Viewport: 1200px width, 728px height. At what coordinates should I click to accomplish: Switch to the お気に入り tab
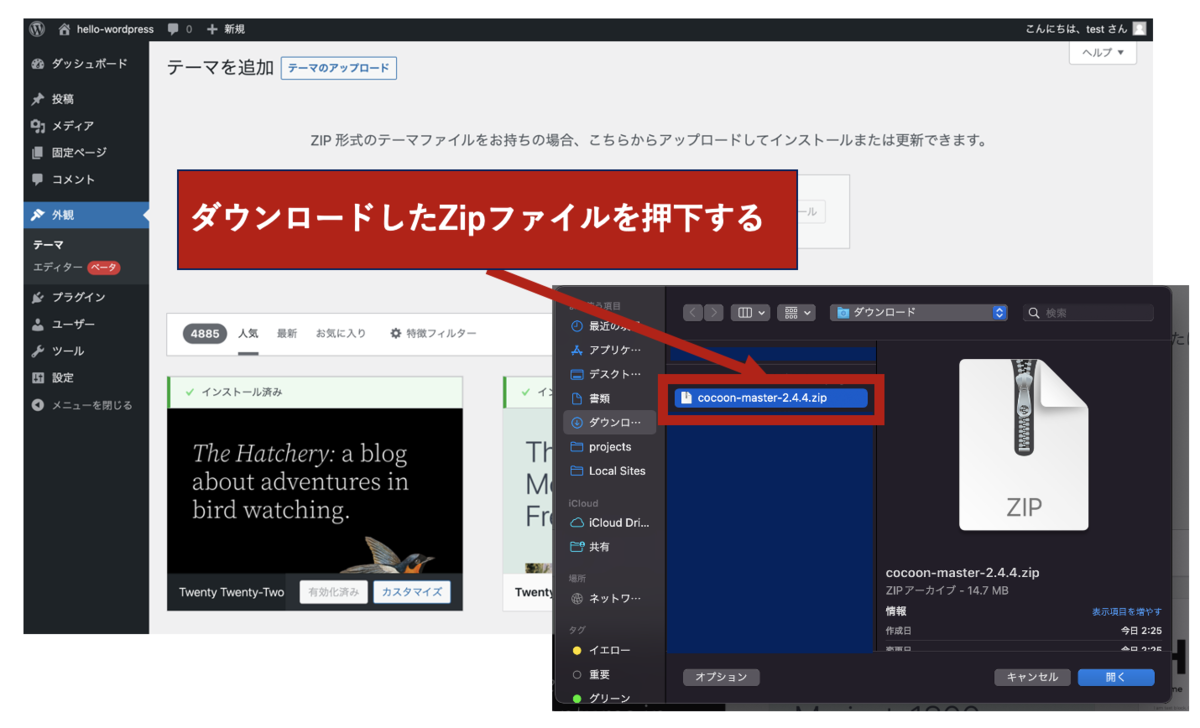(341, 333)
